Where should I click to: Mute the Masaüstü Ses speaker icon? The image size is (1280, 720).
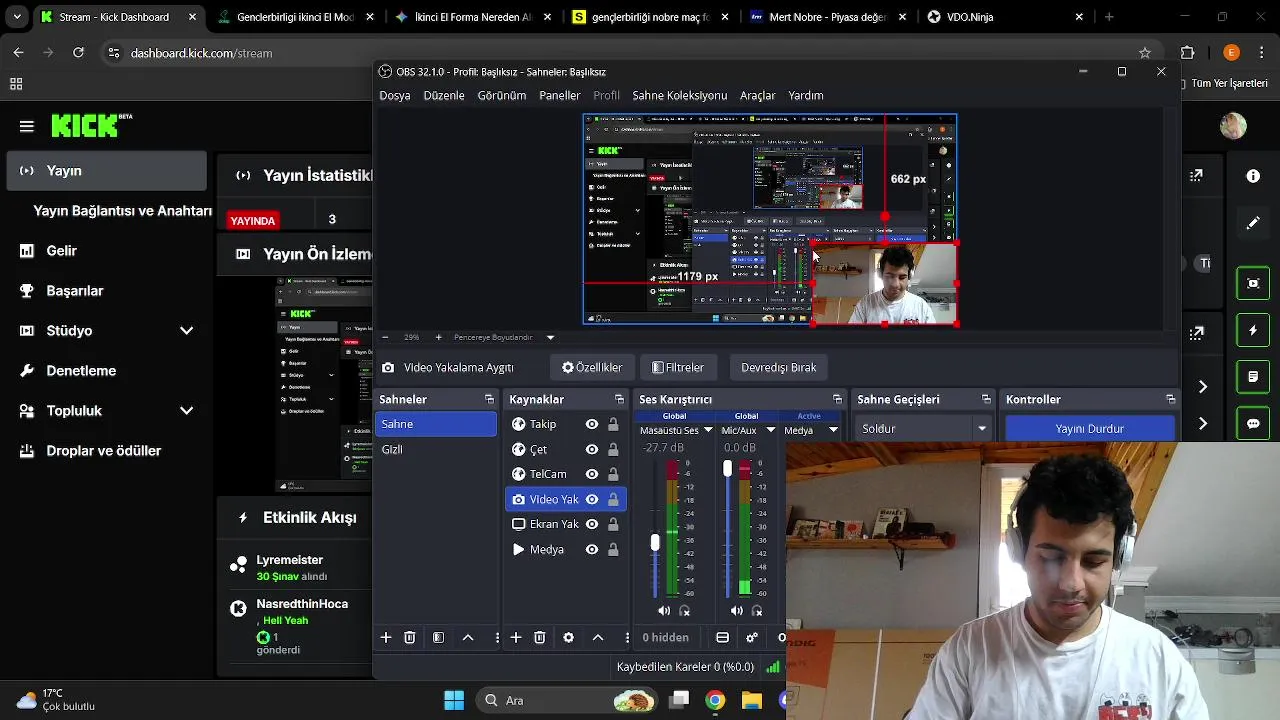tap(664, 610)
